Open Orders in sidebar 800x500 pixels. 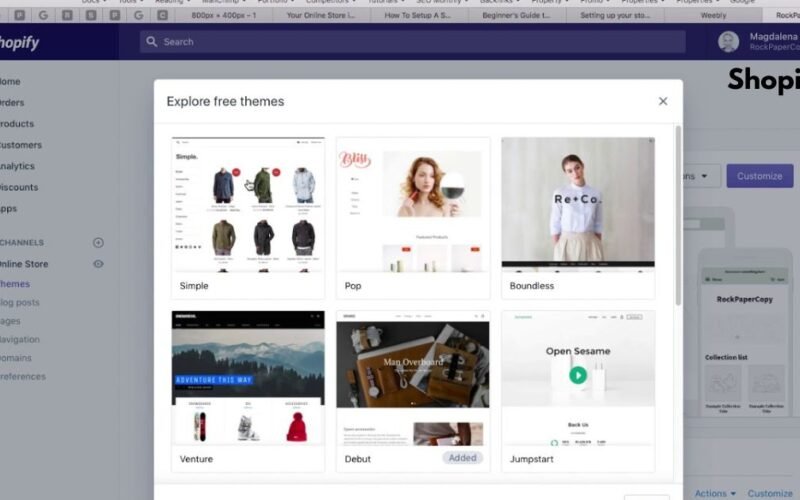[x=12, y=103]
